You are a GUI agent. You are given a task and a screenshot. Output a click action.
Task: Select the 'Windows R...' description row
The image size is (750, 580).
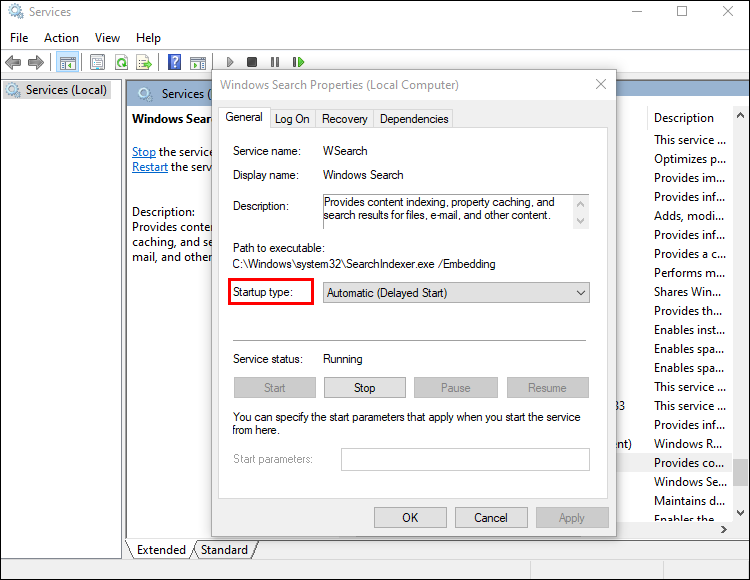(690, 444)
